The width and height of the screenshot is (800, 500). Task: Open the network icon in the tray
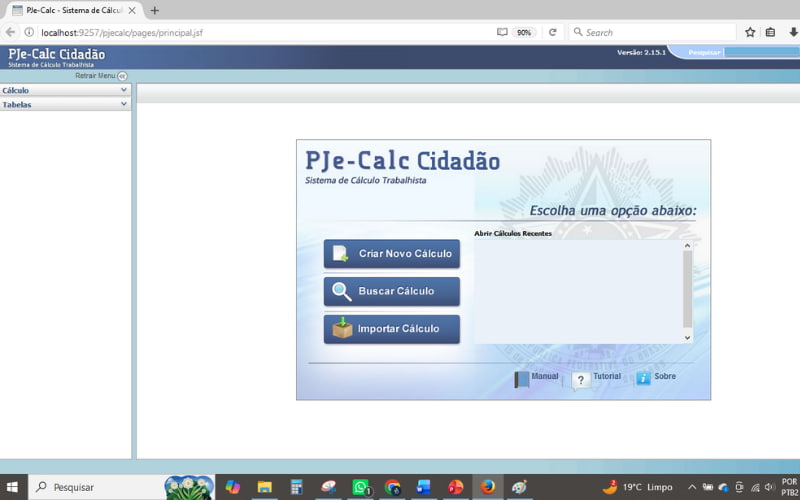755,487
